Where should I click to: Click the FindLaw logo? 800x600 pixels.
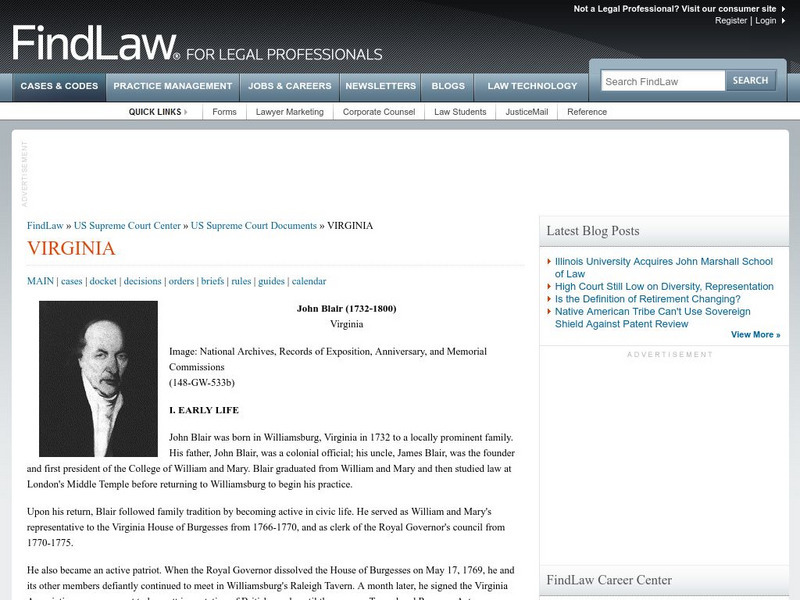coord(197,44)
